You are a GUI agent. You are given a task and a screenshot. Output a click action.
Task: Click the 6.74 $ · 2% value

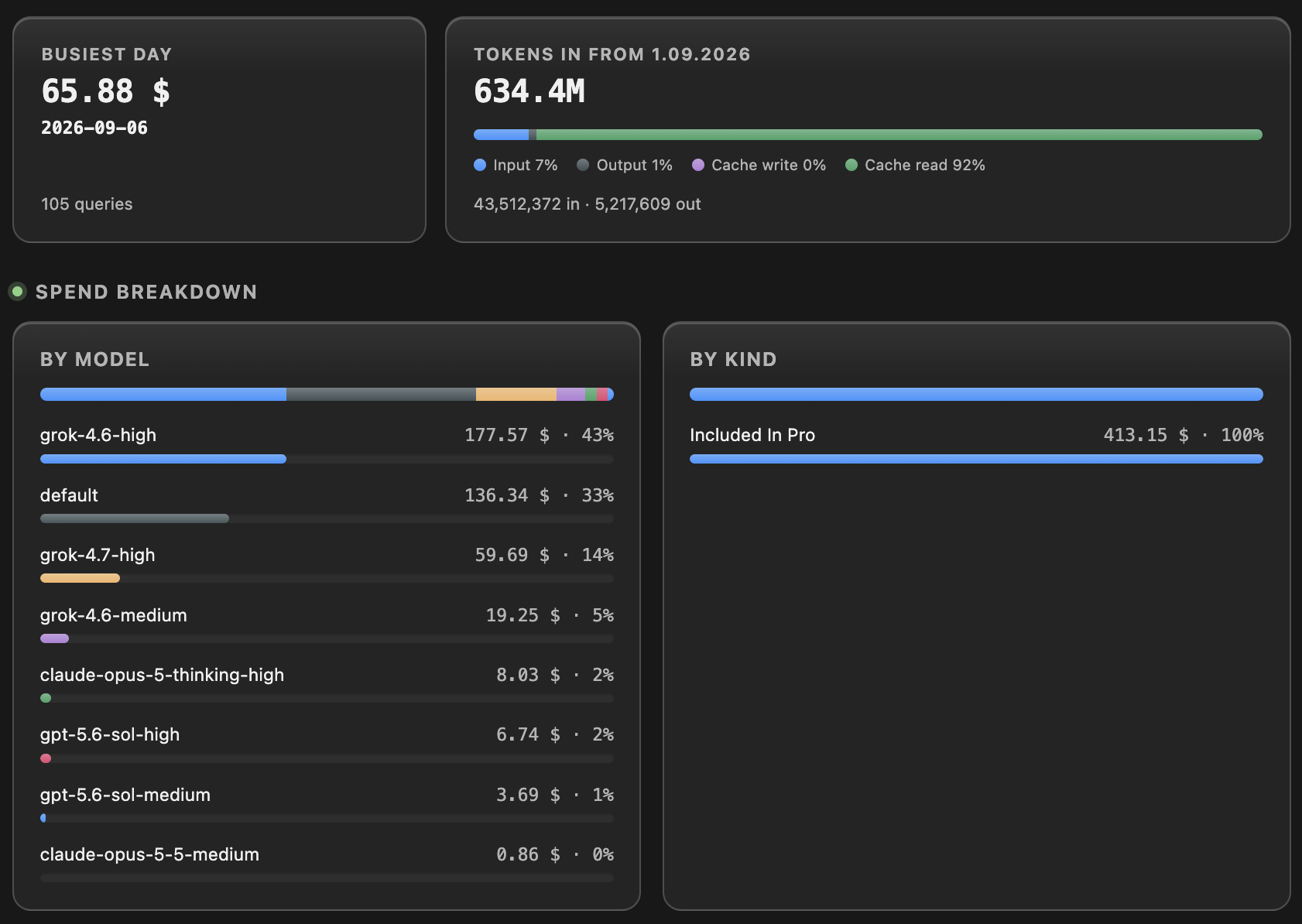(x=555, y=734)
